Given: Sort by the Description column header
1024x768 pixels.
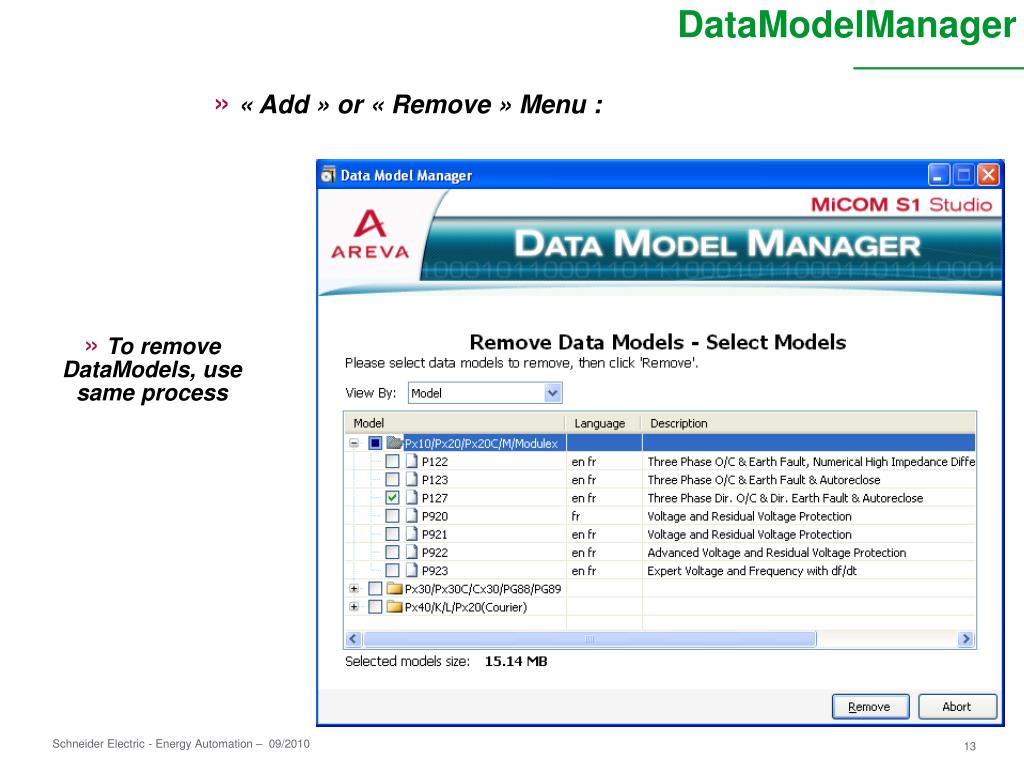Looking at the screenshot, I should tap(808, 423).
